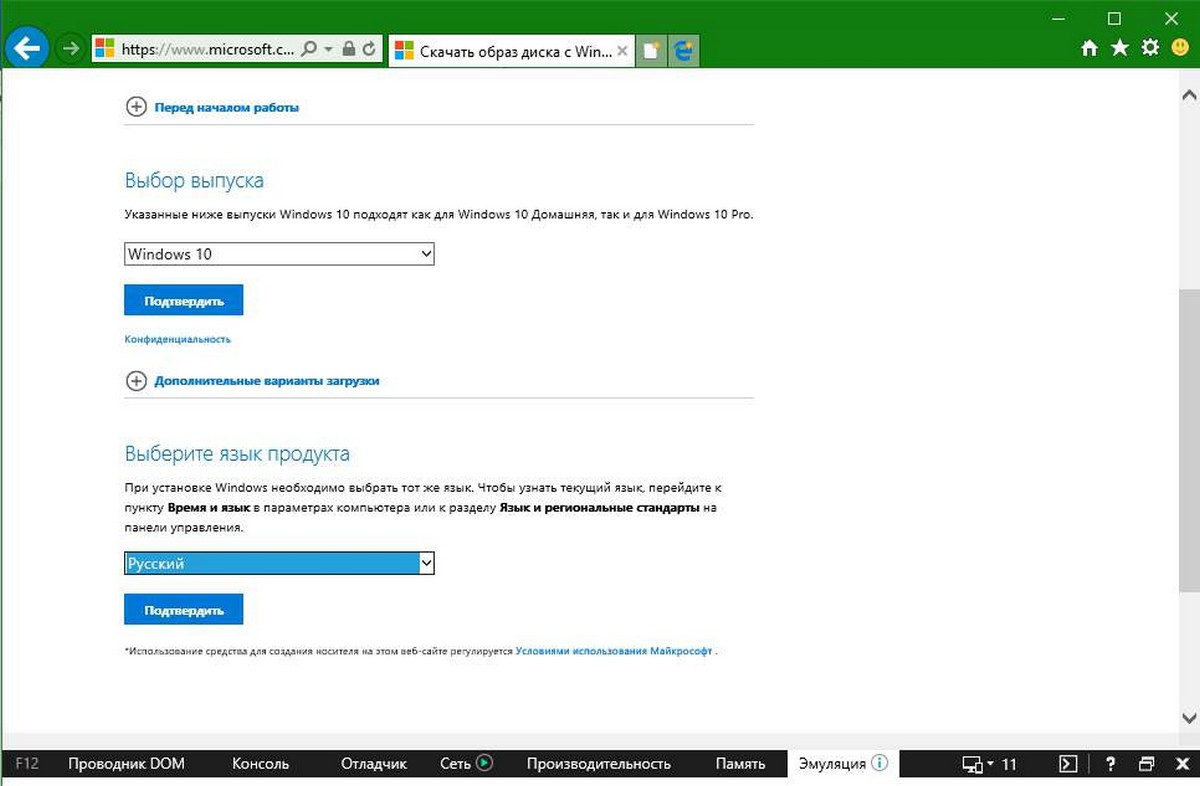Open the Память tab
The height and width of the screenshot is (786, 1200).
[x=741, y=763]
